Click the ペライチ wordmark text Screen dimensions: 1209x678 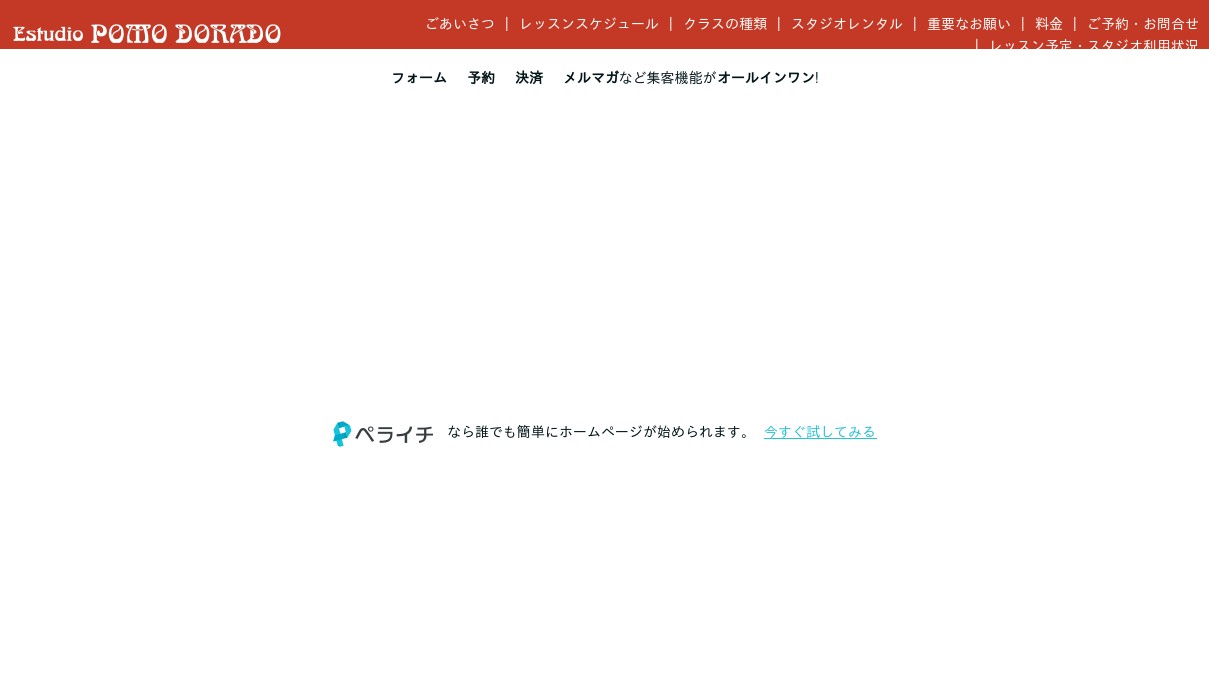tap(394, 434)
